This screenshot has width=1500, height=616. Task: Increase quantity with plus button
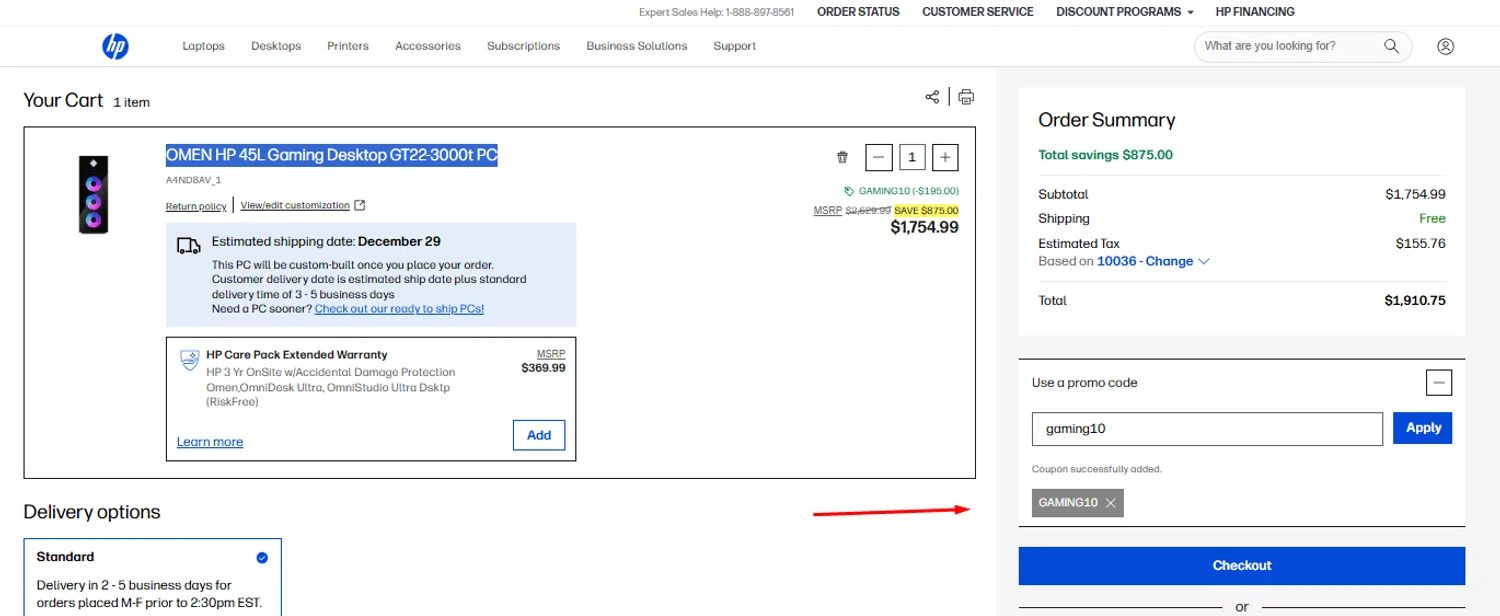[x=946, y=157]
